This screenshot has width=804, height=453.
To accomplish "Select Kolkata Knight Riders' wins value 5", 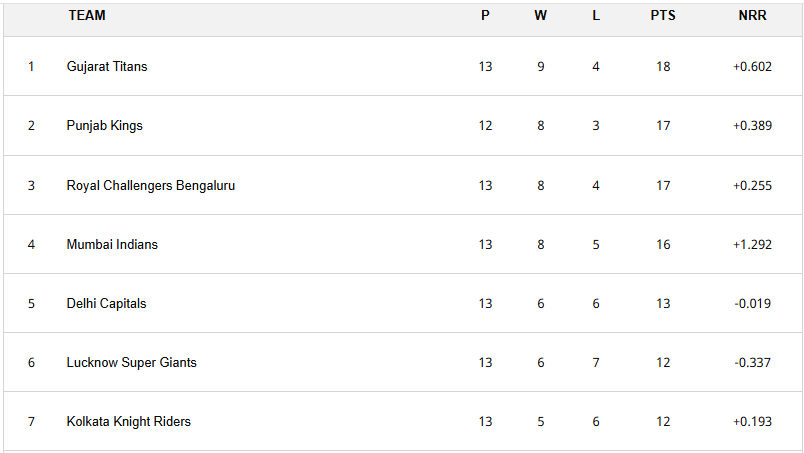I will point(541,421).
